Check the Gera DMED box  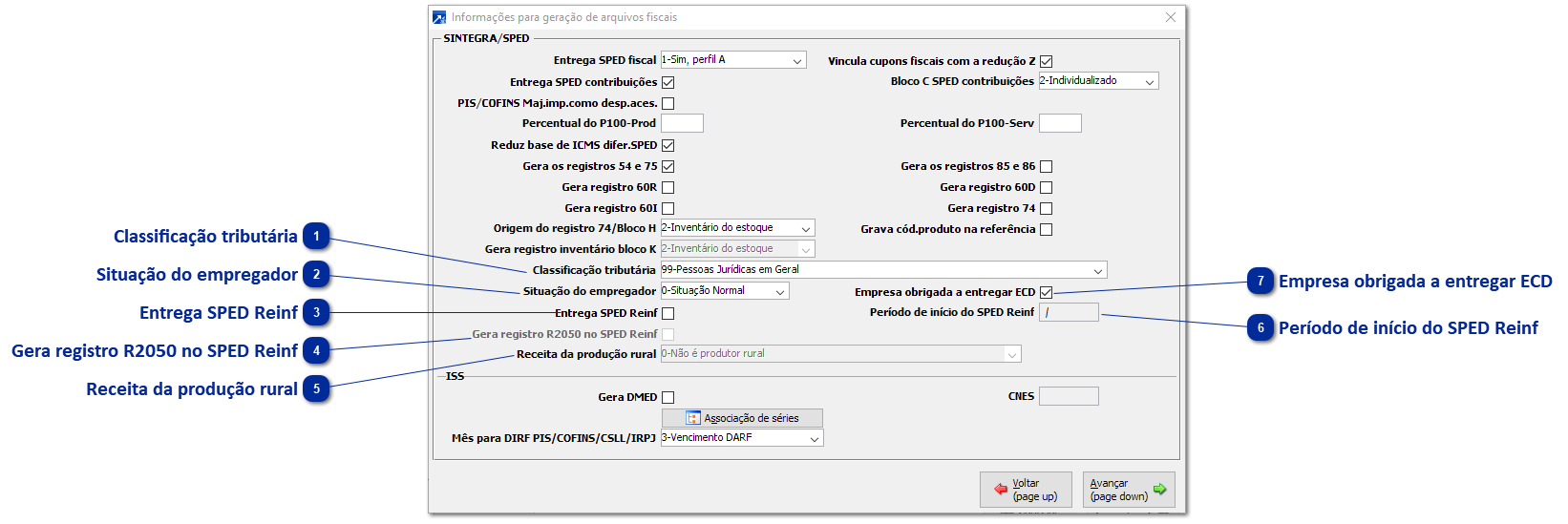click(668, 398)
